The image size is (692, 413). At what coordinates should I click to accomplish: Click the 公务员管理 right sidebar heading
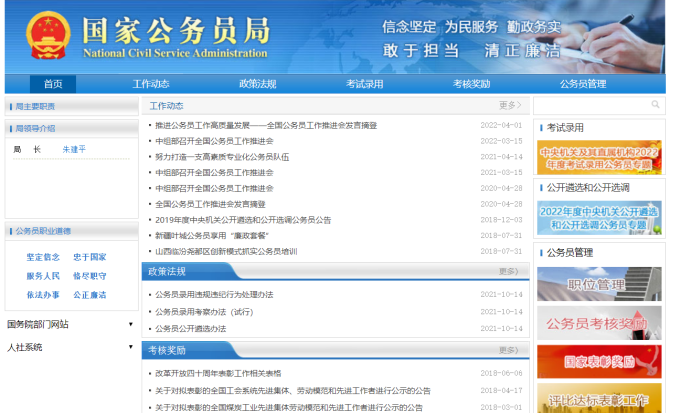tap(570, 253)
